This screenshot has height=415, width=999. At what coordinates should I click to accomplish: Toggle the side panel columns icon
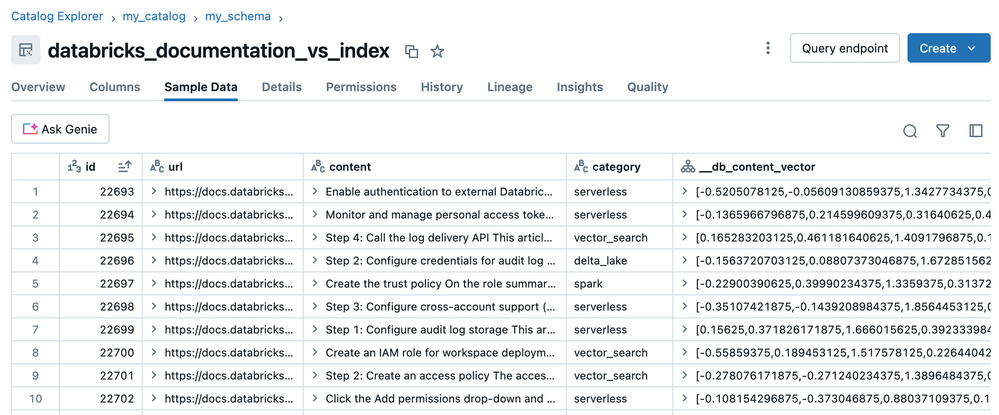click(975, 131)
